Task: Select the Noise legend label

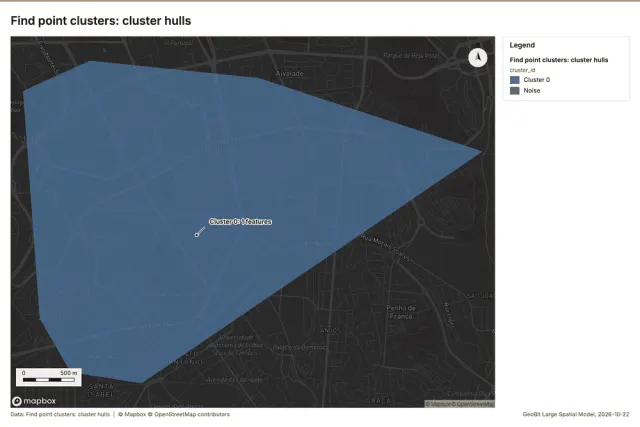Action: [532, 91]
